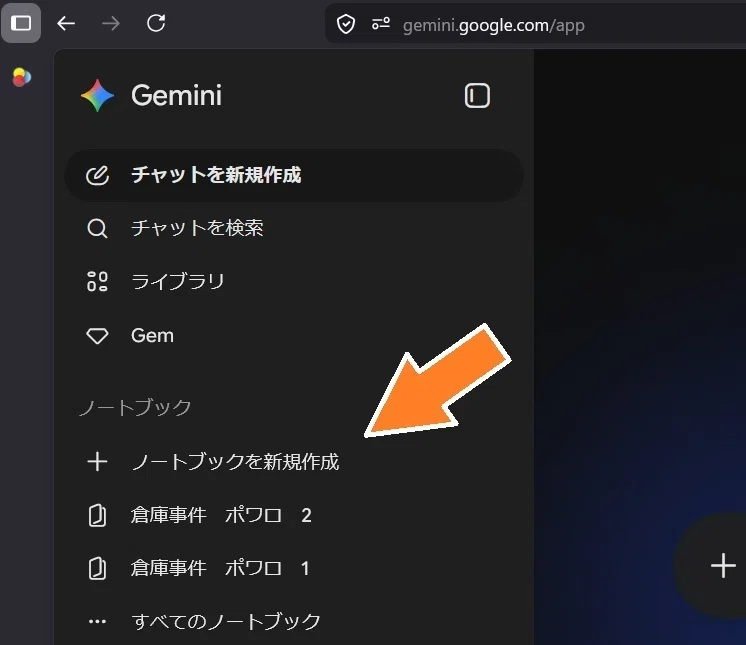The width and height of the screenshot is (746, 645).
Task: Click the colorful profile icon in the browser side strip
Action: click(x=21, y=77)
